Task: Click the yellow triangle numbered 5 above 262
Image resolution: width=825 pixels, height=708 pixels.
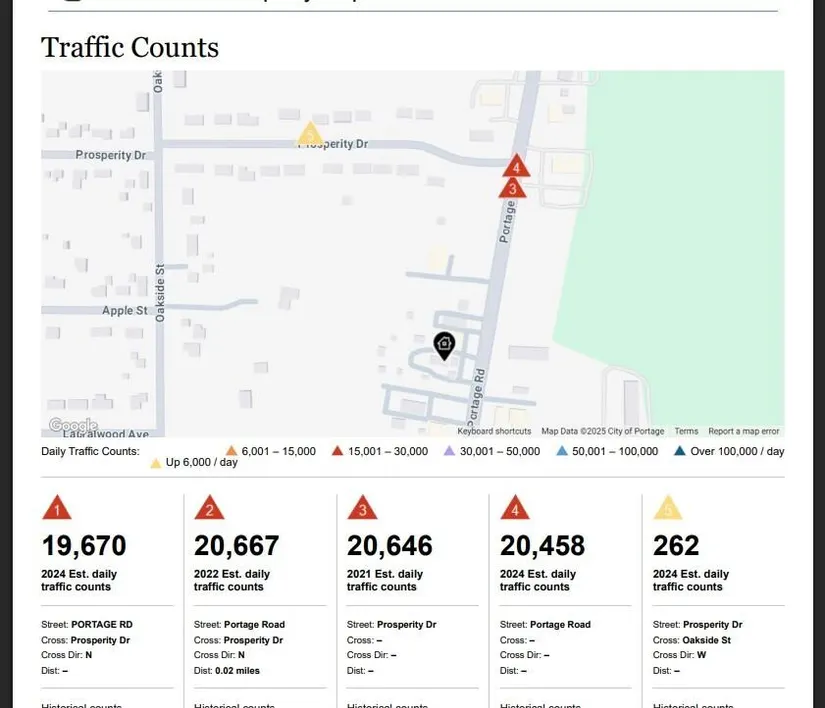Action: 667,508
